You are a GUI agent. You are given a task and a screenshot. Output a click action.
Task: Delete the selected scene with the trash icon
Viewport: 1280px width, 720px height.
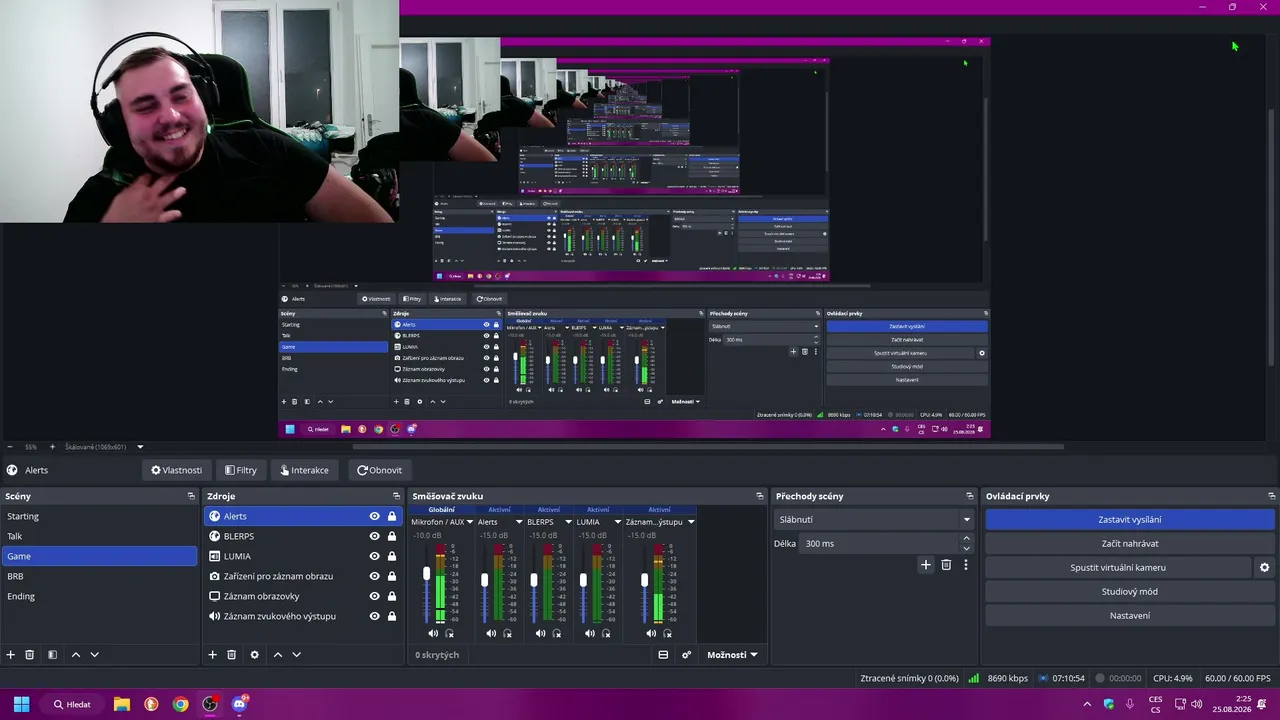[x=30, y=655]
